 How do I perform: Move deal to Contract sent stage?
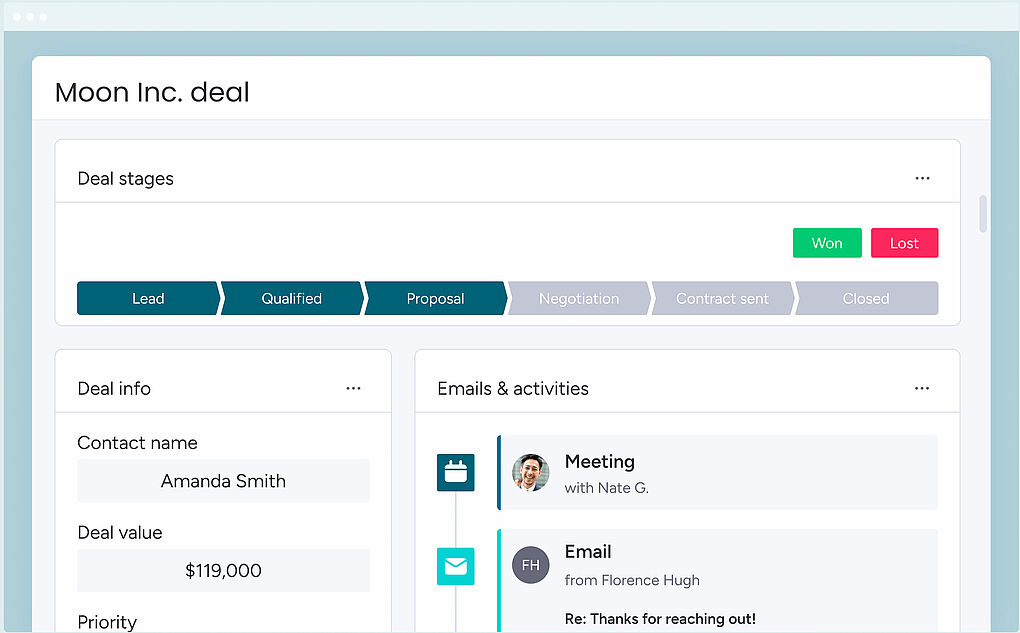pos(722,298)
